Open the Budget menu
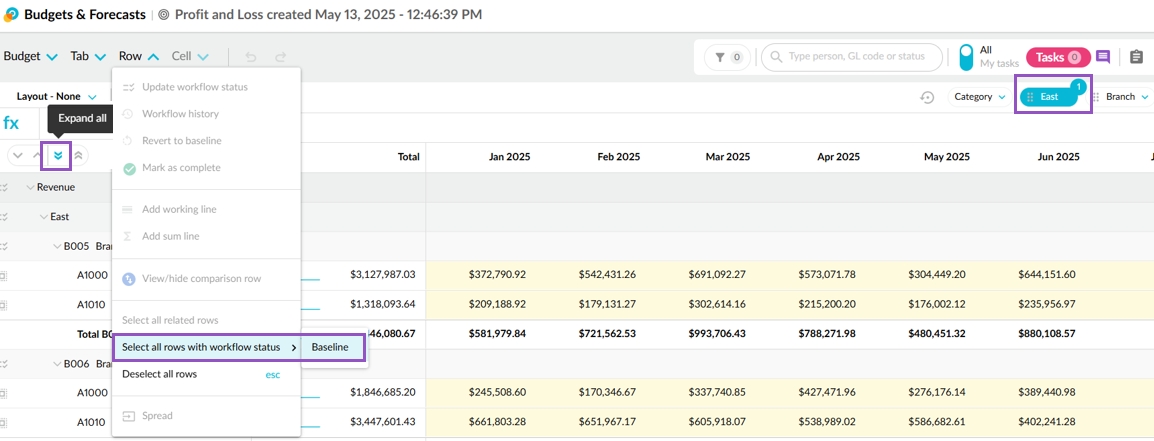 point(30,57)
